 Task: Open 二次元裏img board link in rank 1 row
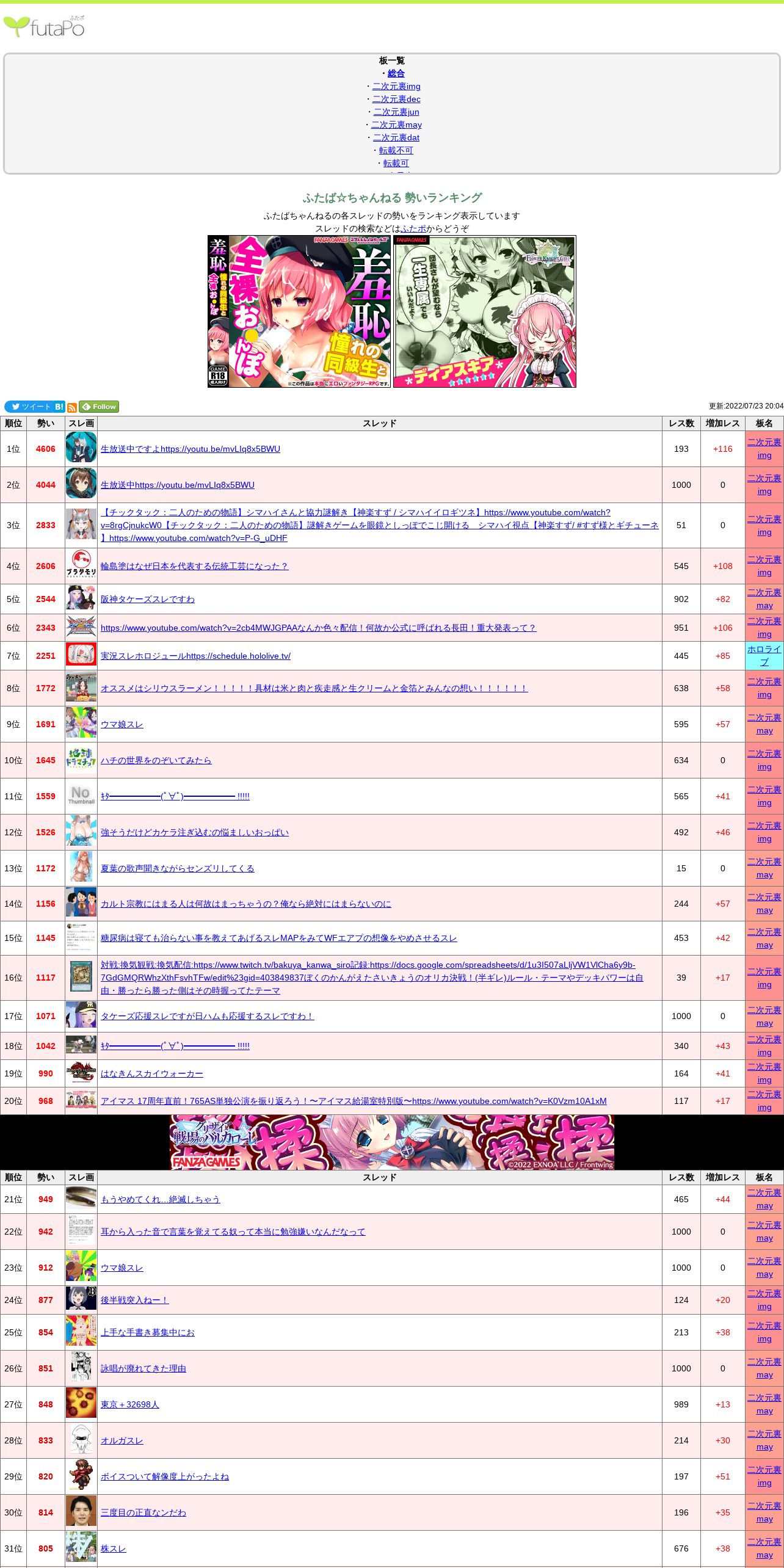[x=764, y=449]
